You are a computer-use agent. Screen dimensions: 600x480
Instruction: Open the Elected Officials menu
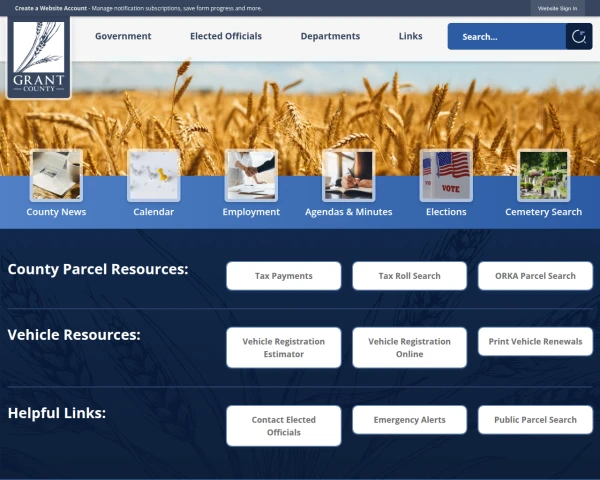[226, 36]
